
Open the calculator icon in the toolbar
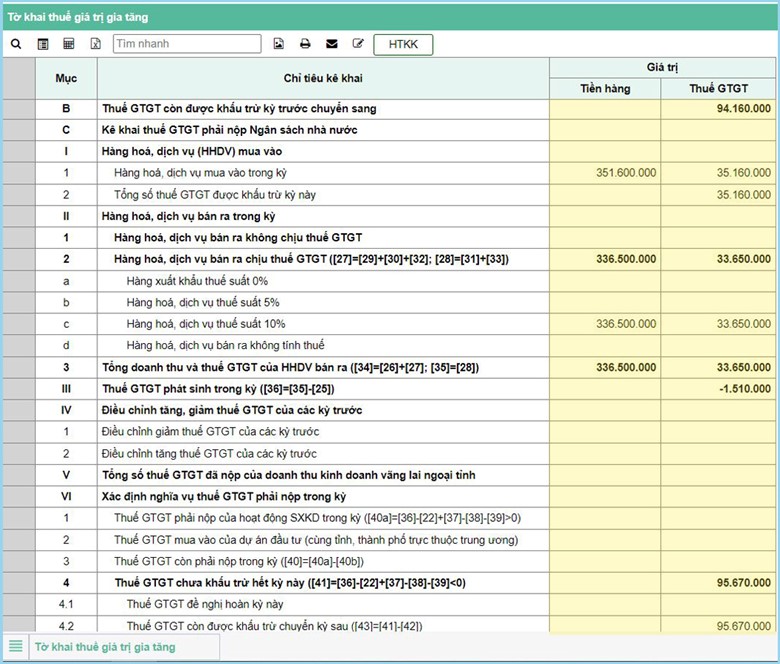[69, 44]
